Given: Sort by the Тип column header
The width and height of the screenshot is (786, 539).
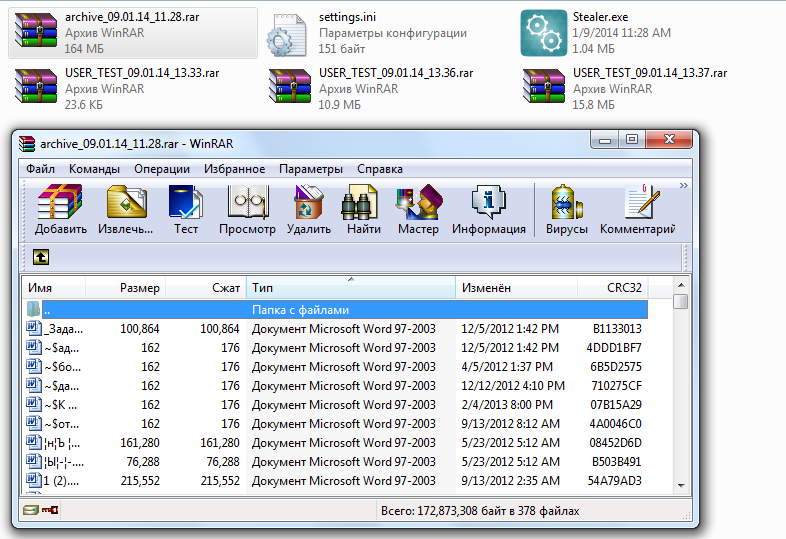Looking at the screenshot, I should [x=351, y=288].
